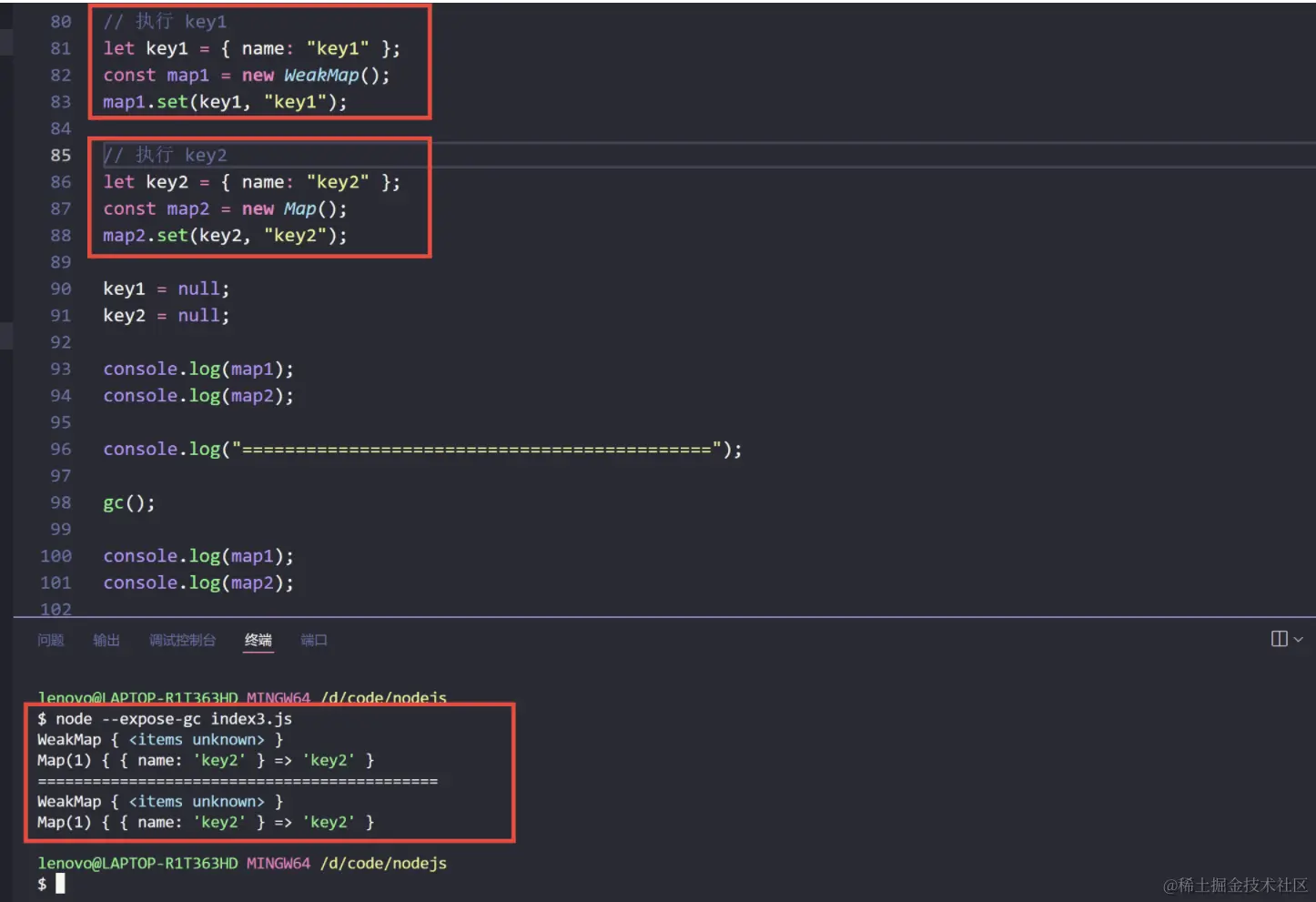
Task: Click the key2 = null; line
Action: tap(166, 315)
